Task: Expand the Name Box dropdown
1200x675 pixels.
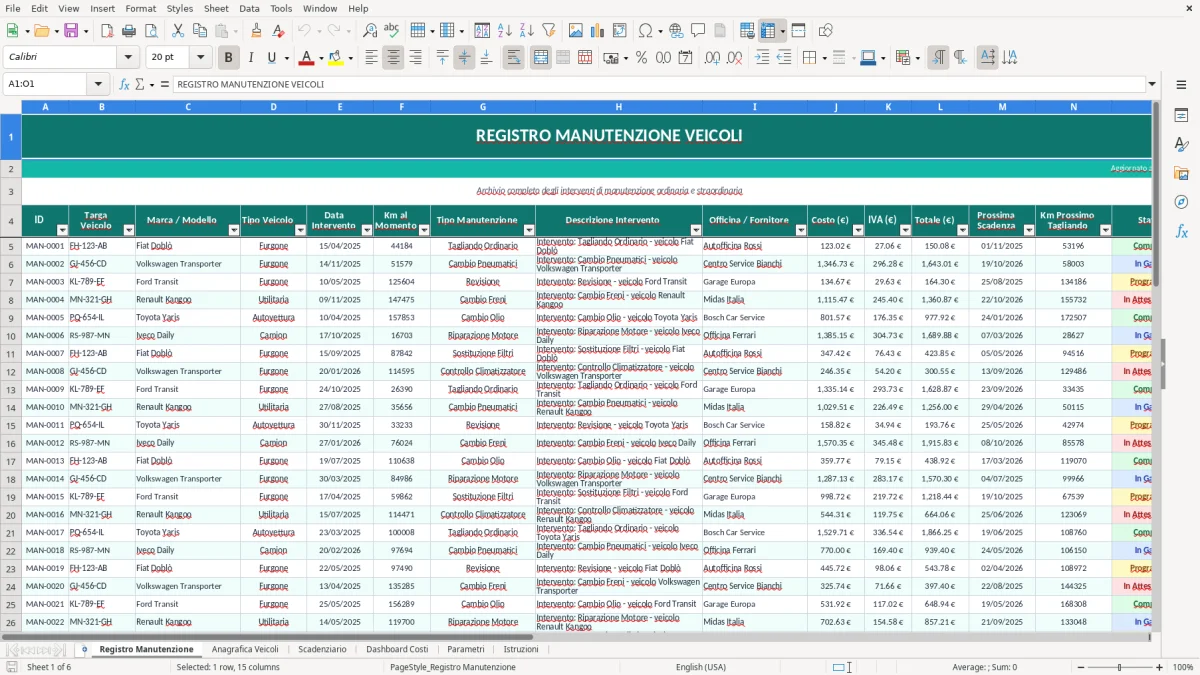Action: tap(98, 84)
